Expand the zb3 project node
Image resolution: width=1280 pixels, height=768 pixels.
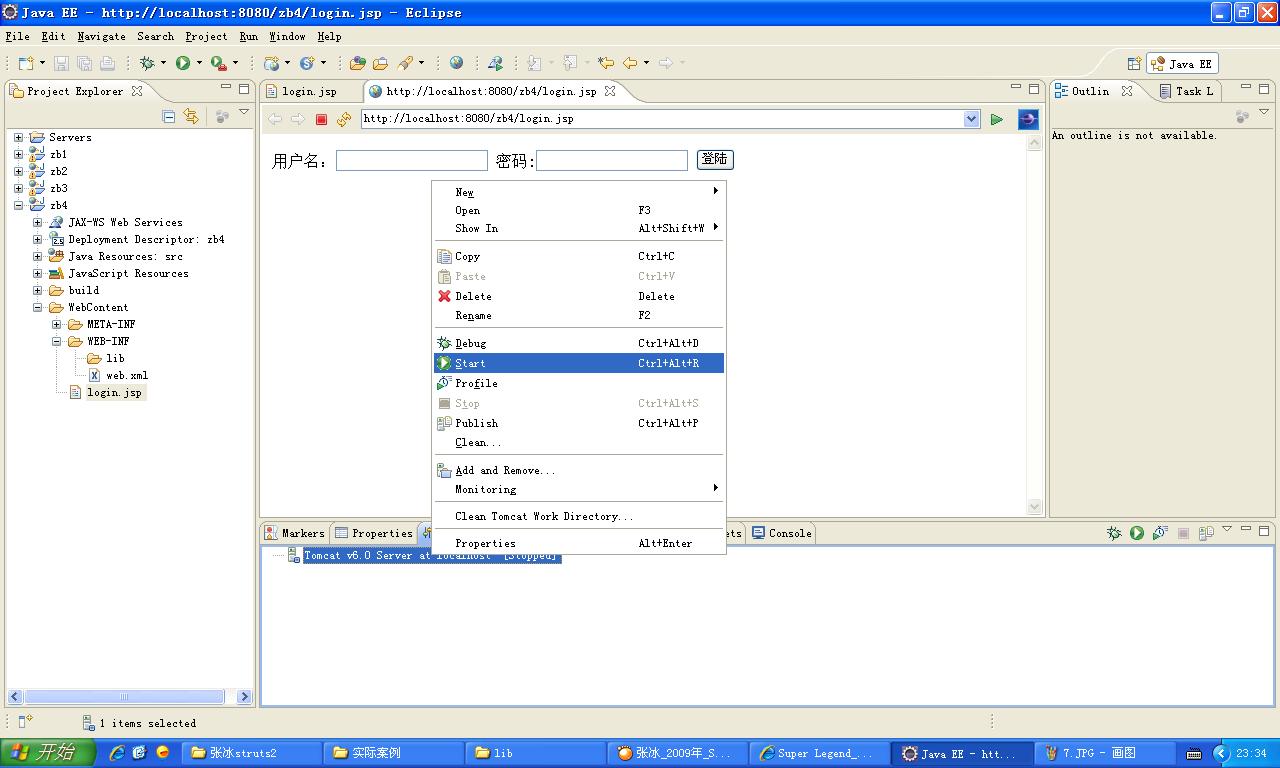[x=18, y=189]
